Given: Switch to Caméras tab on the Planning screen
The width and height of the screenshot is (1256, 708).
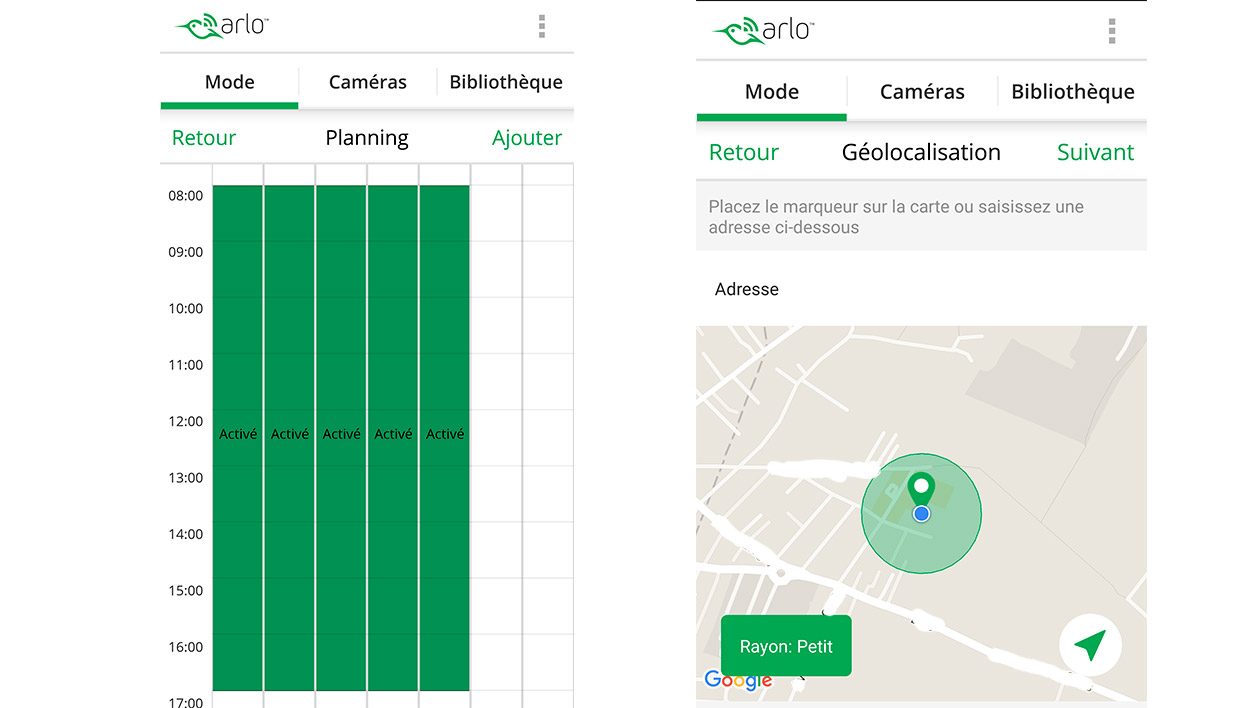Looking at the screenshot, I should 367,82.
